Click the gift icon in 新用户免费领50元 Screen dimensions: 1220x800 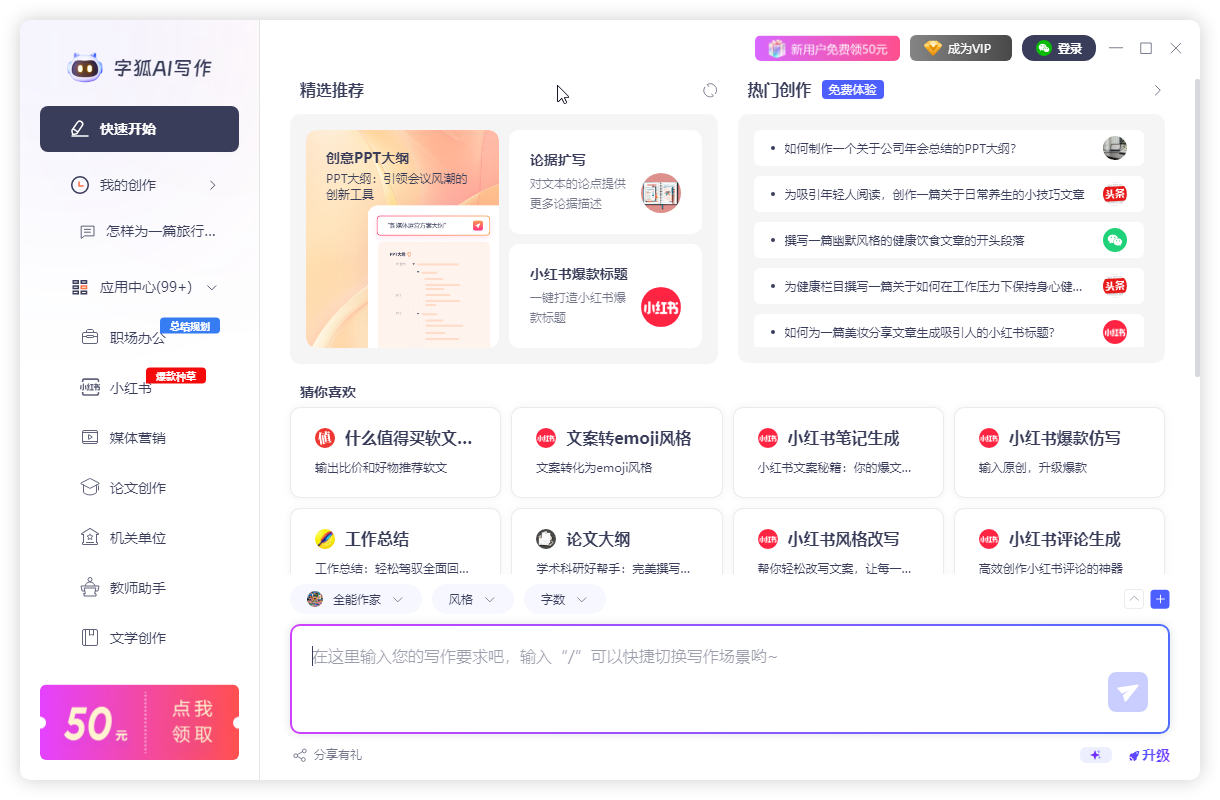(x=777, y=48)
